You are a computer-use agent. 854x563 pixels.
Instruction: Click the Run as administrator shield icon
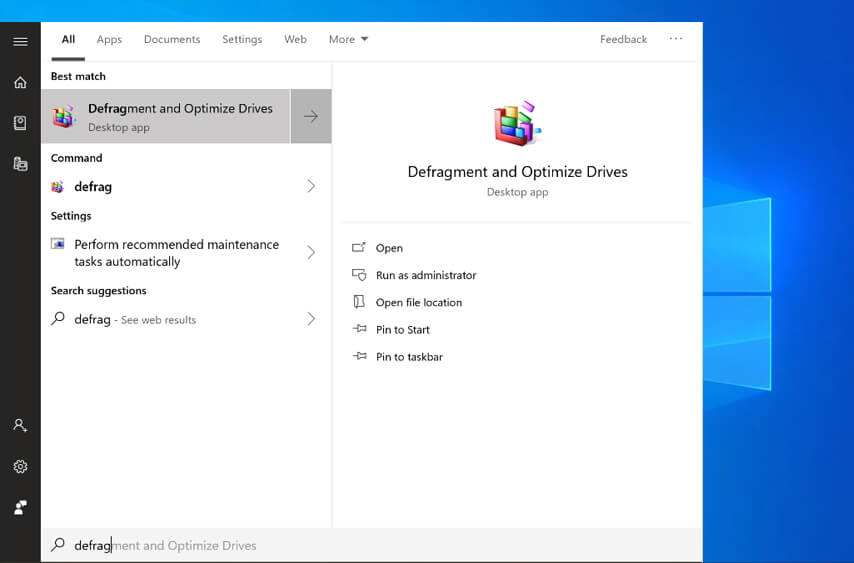[358, 275]
